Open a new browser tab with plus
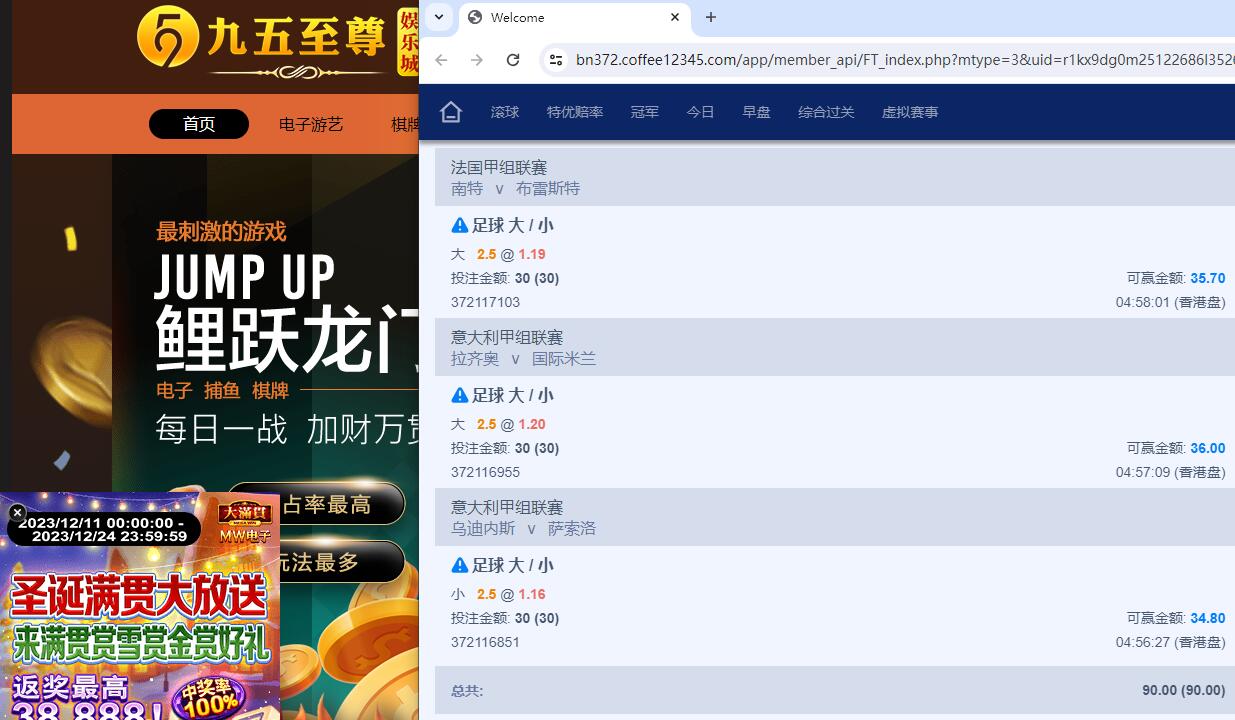1235x720 pixels. pyautogui.click(x=711, y=17)
